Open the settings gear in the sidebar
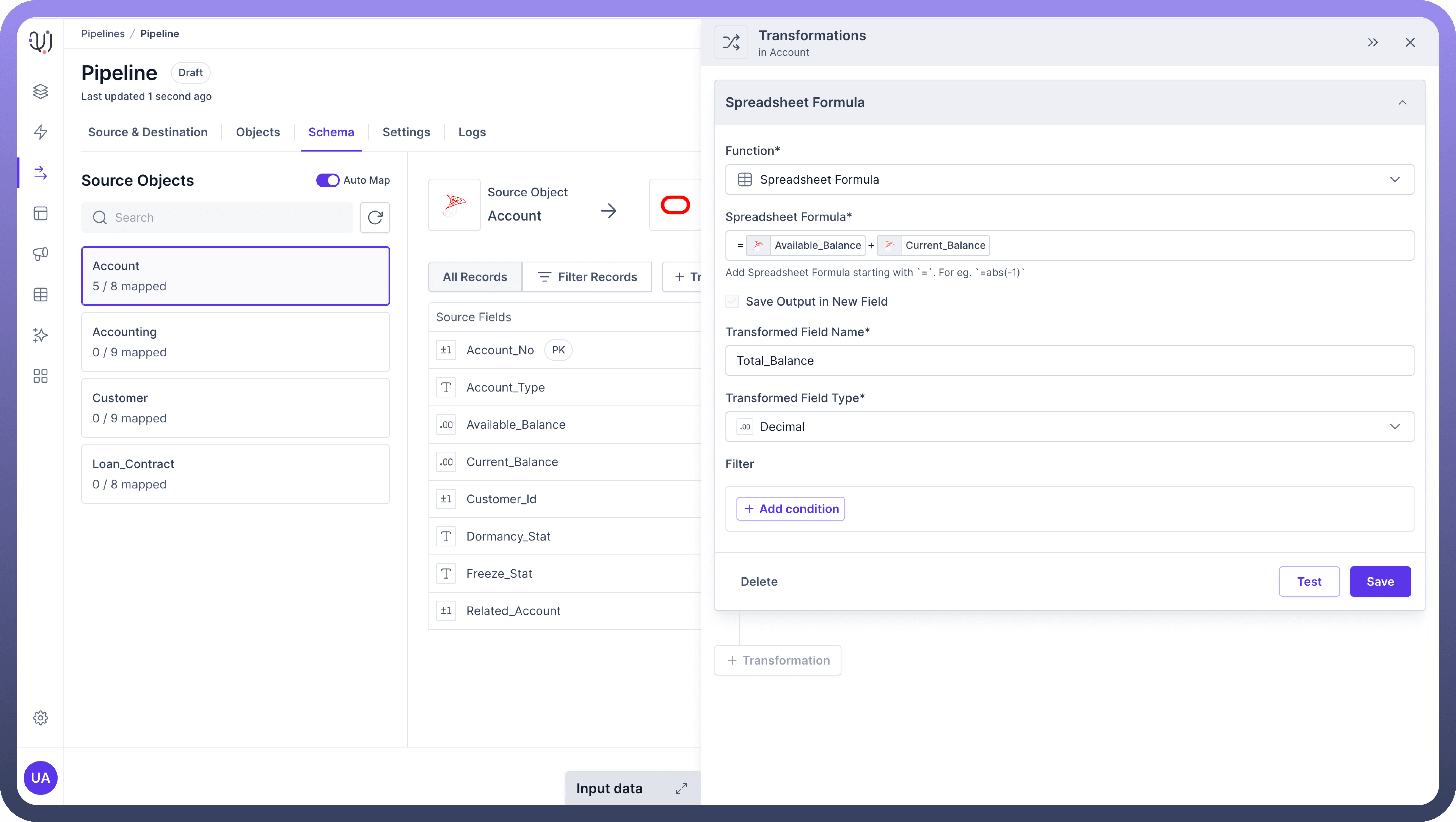Screen dimensions: 1456x822 tap(40, 717)
